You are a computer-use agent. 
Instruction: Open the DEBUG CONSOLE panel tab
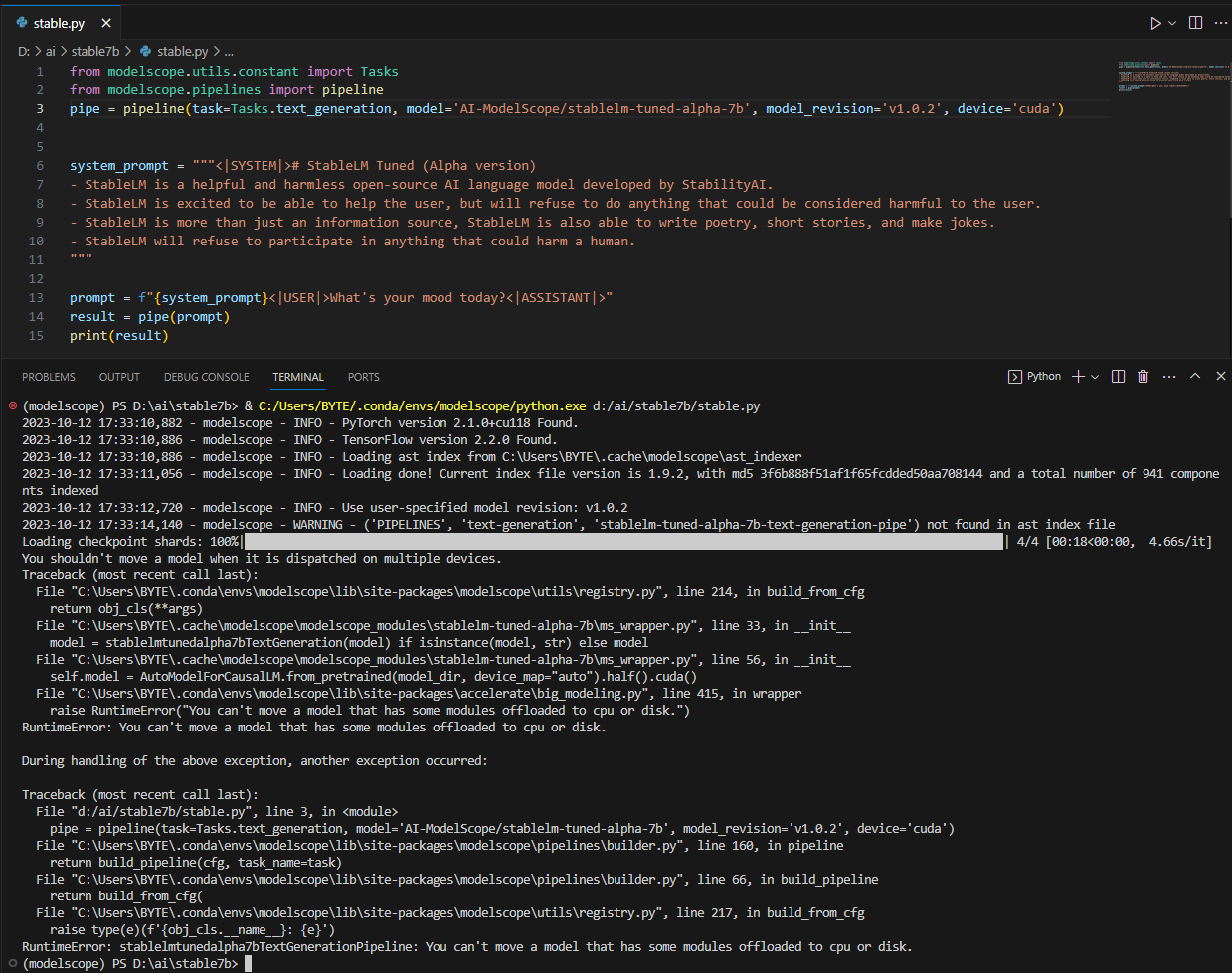click(207, 377)
